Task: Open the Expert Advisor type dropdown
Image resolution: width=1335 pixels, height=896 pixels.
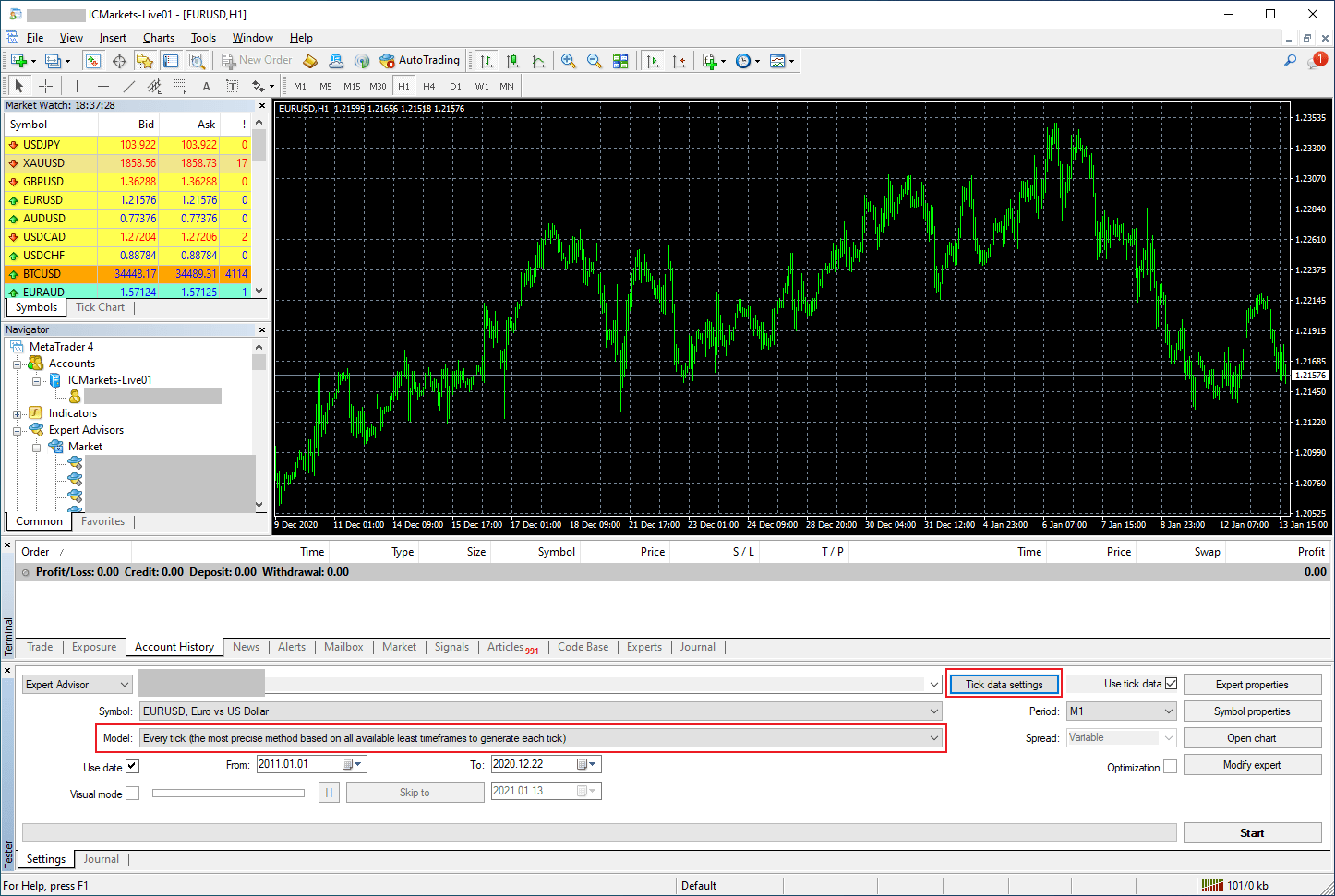Action: coord(78,685)
